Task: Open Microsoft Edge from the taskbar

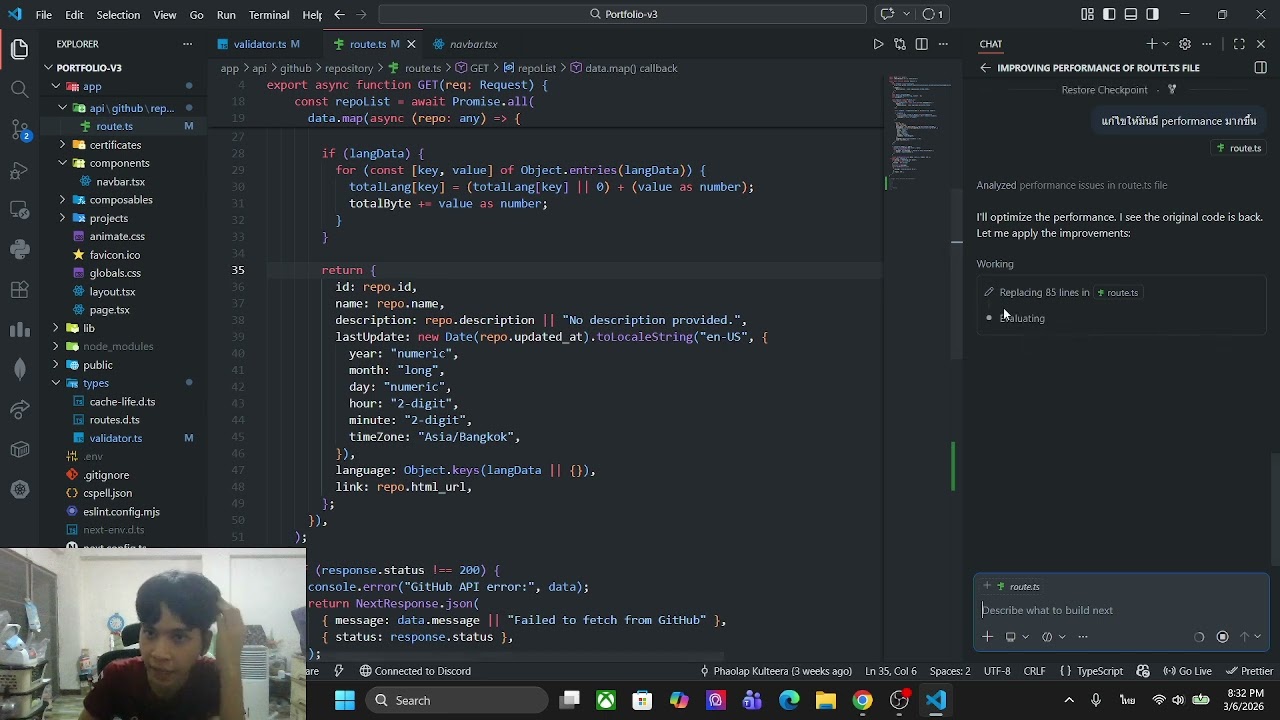Action: (789, 700)
